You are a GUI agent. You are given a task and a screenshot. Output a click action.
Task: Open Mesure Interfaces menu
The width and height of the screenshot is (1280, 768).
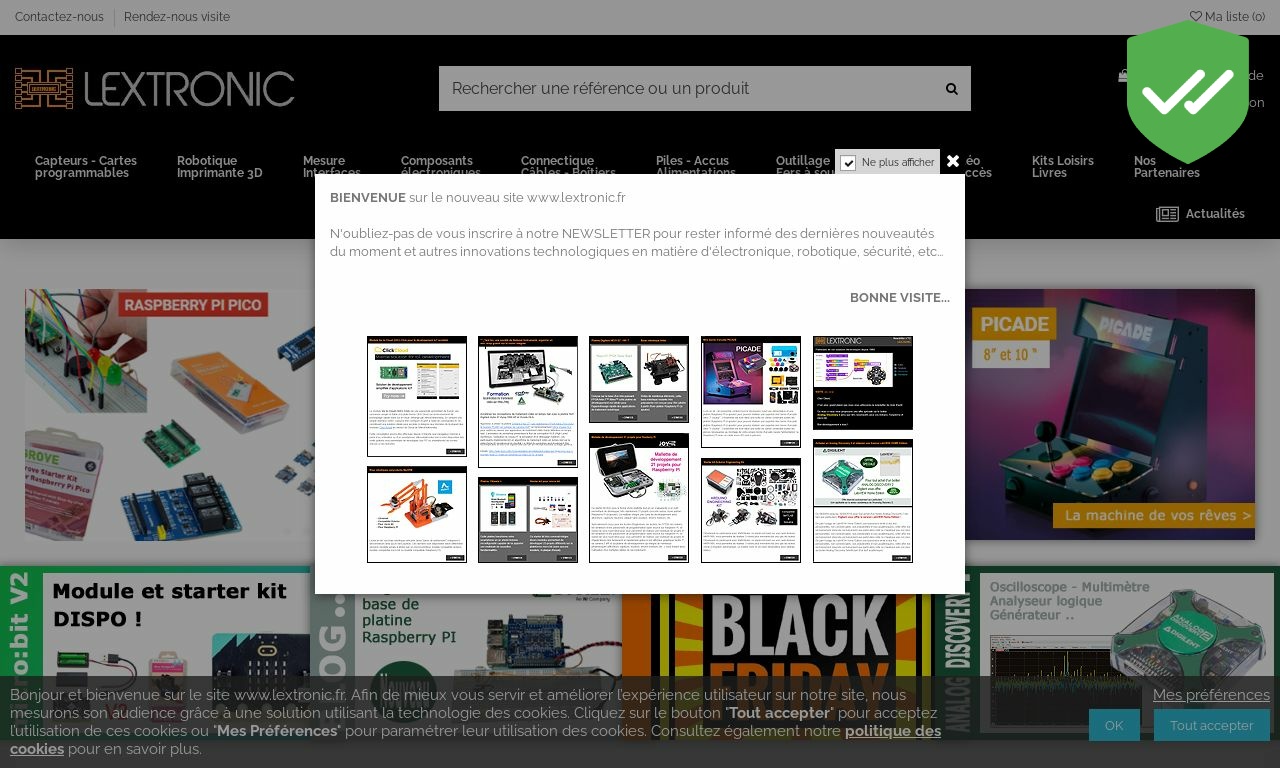[332, 165]
